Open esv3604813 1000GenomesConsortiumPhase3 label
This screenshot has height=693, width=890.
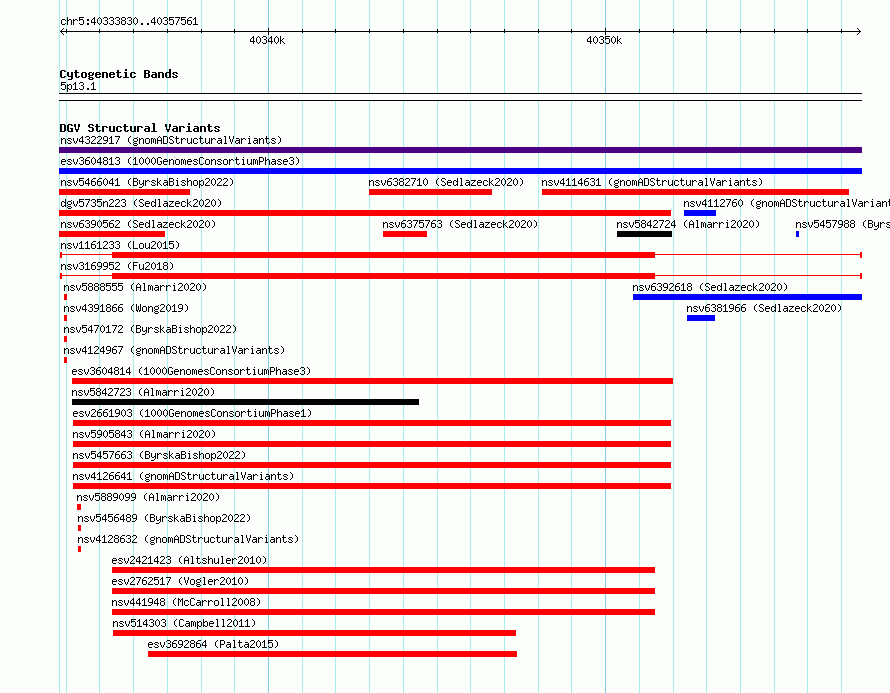(180, 161)
